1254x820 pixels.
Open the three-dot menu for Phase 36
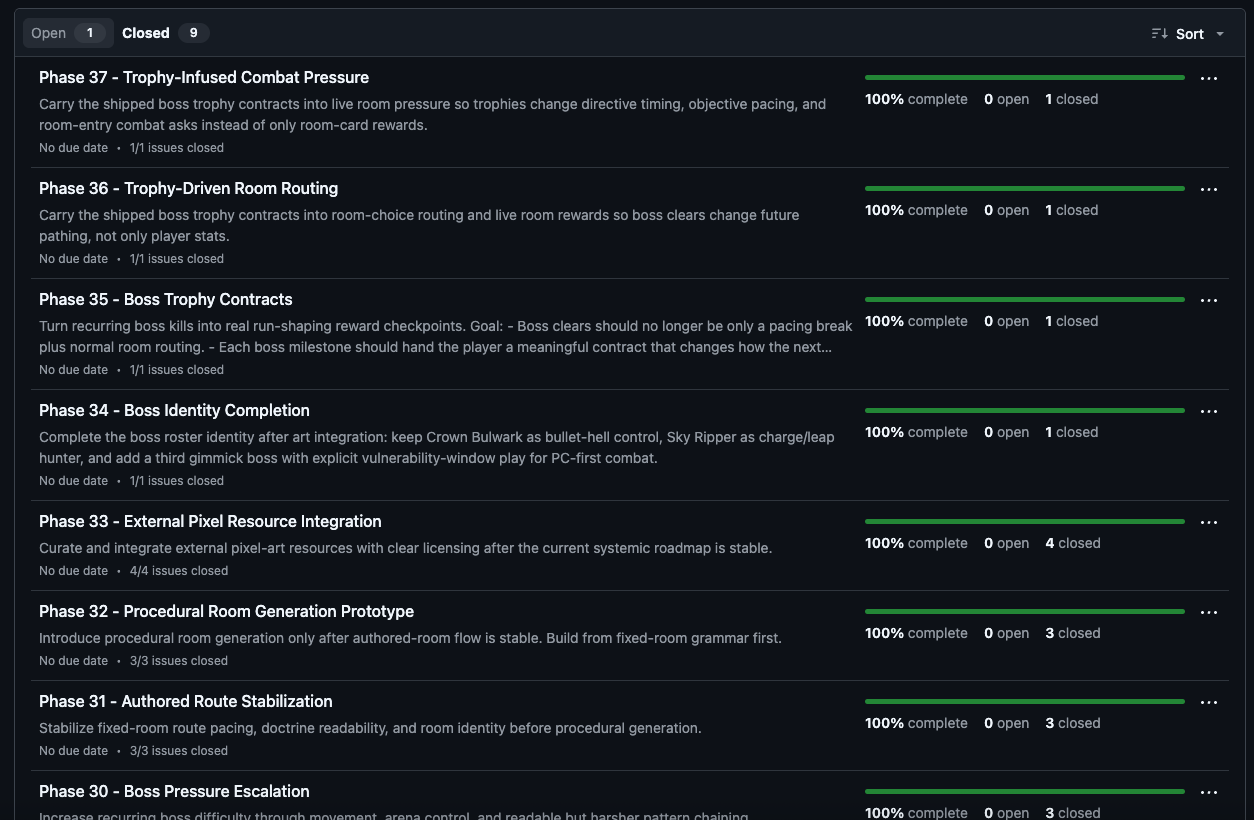[1208, 190]
